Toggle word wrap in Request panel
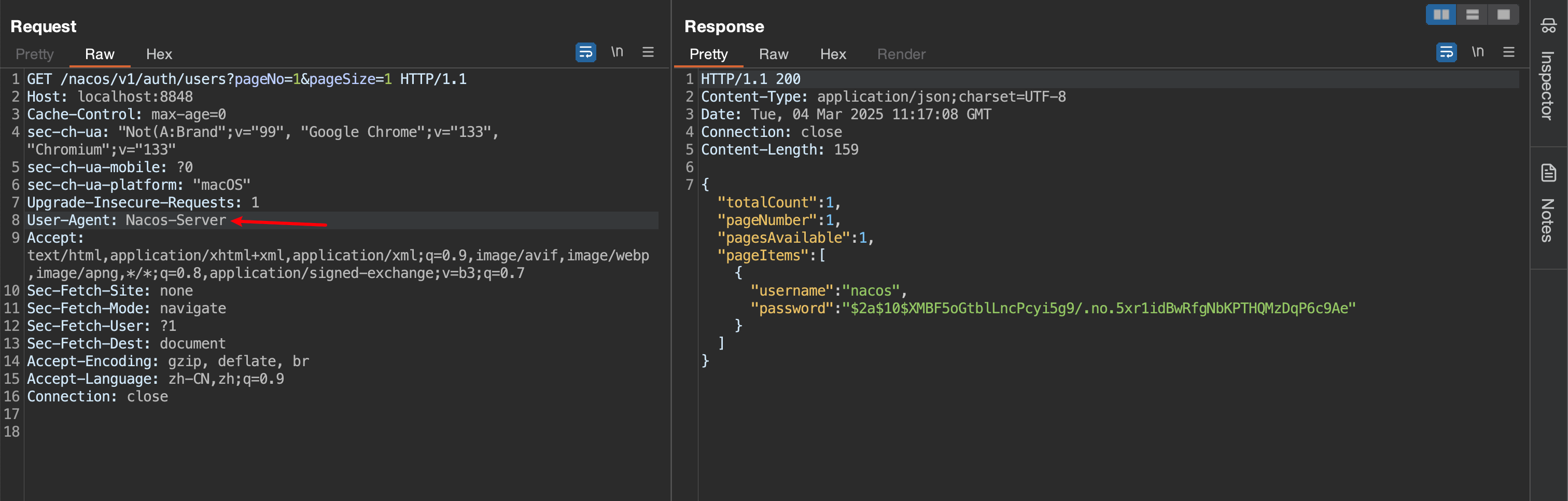 [x=585, y=52]
